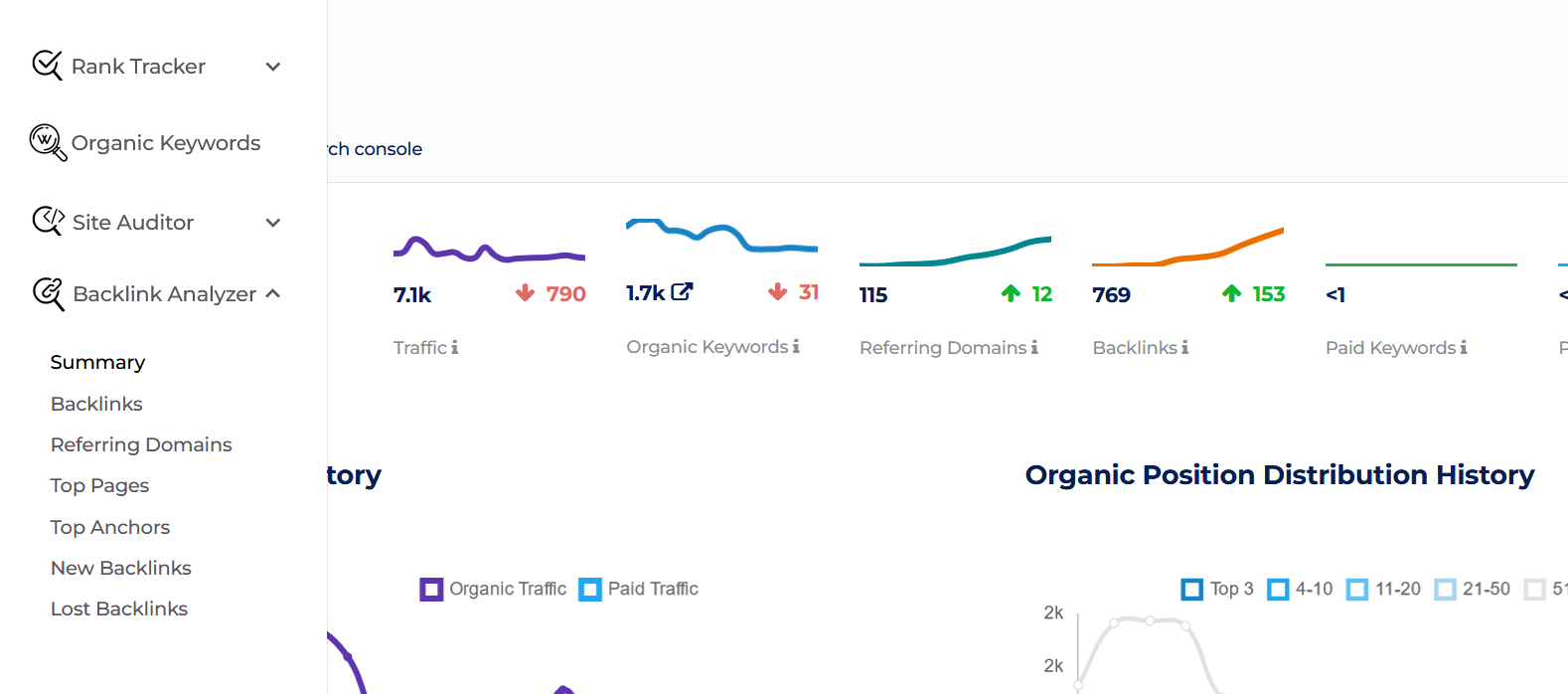Click the <1 paid keywords value

pos(1335,295)
